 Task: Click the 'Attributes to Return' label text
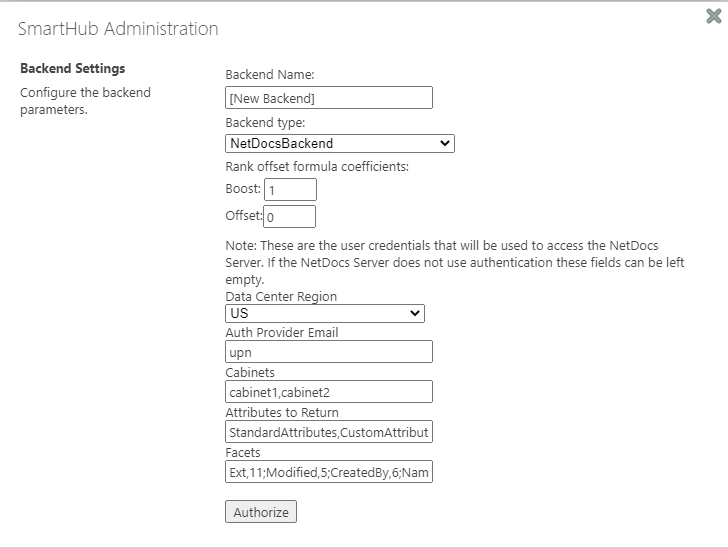click(x=282, y=412)
